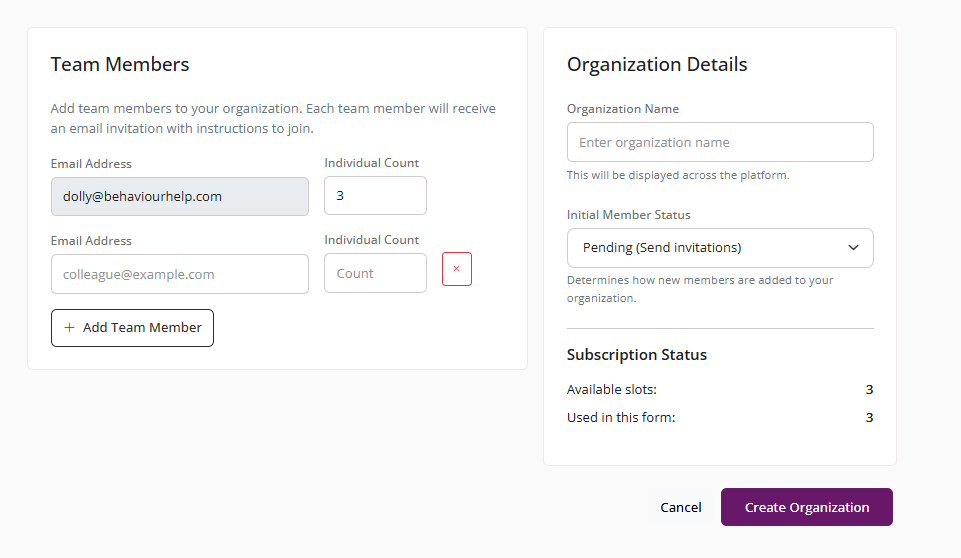Screen dimensions: 961x558
Task: Click the Subscription Status heading
Action: (637, 354)
